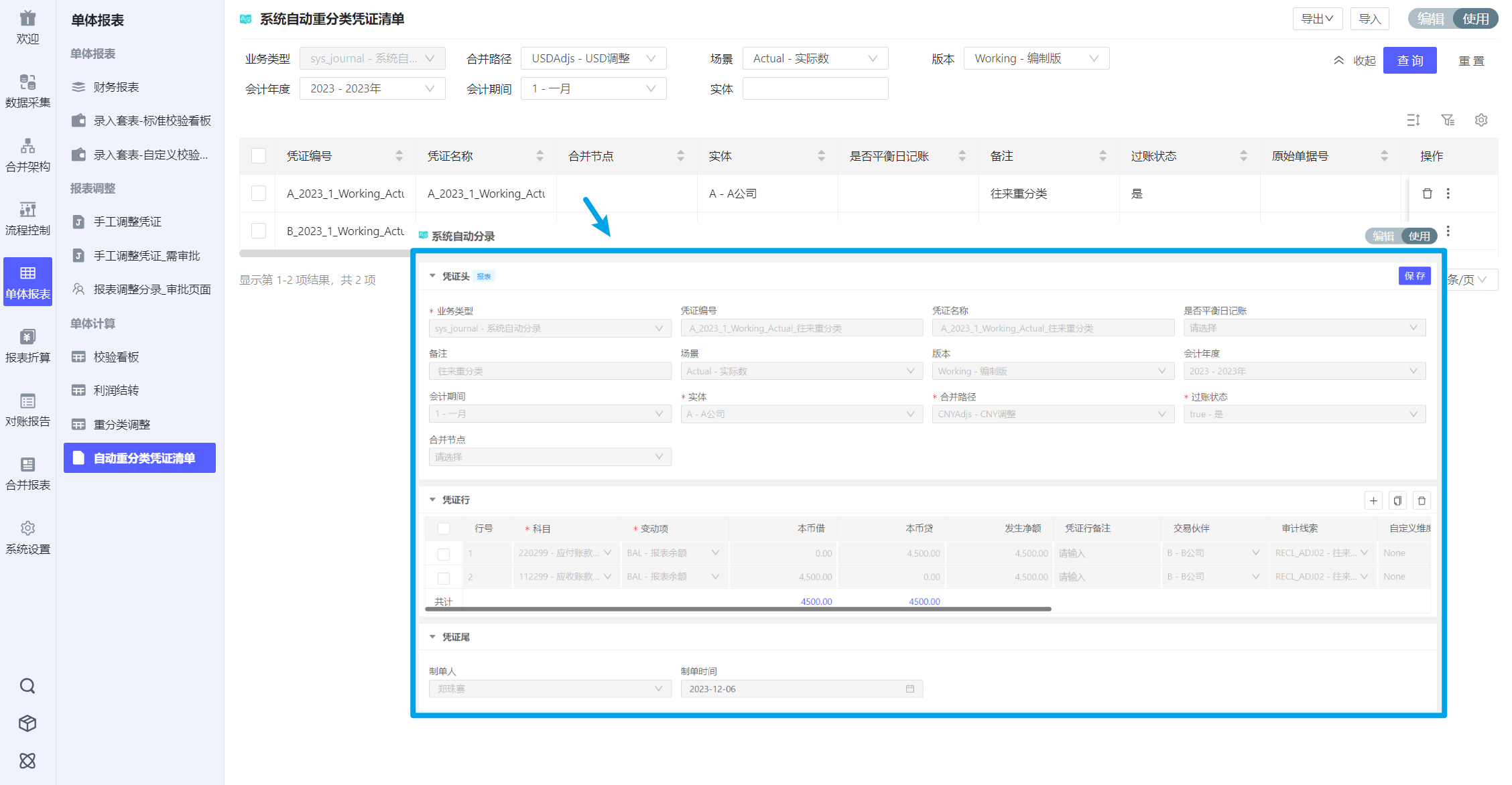Open 手工调整凭证 menu item
The width and height of the screenshot is (1512, 785).
[127, 222]
